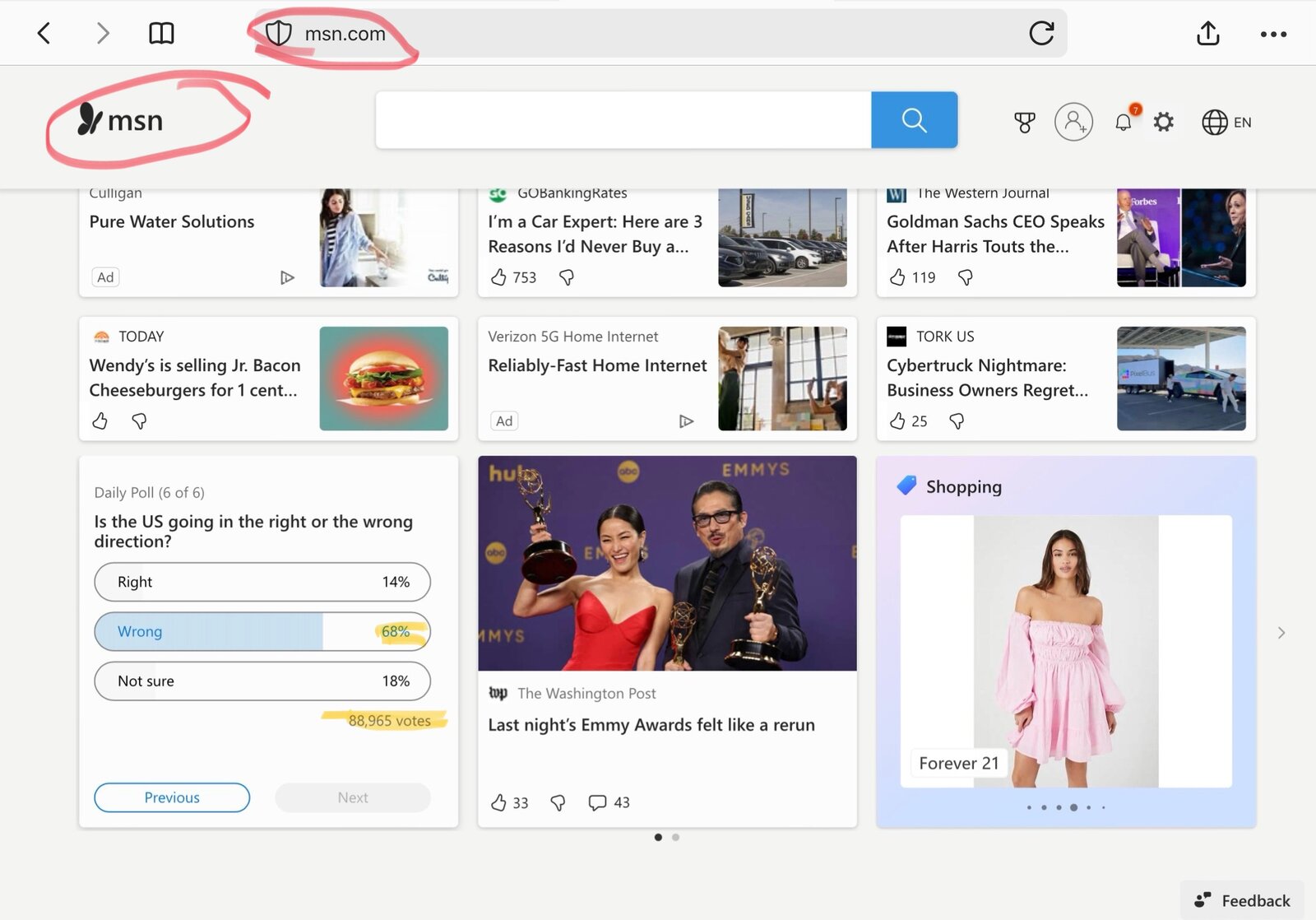This screenshot has height=920, width=1316.
Task: Go back with the browser back arrow
Action: (44, 33)
